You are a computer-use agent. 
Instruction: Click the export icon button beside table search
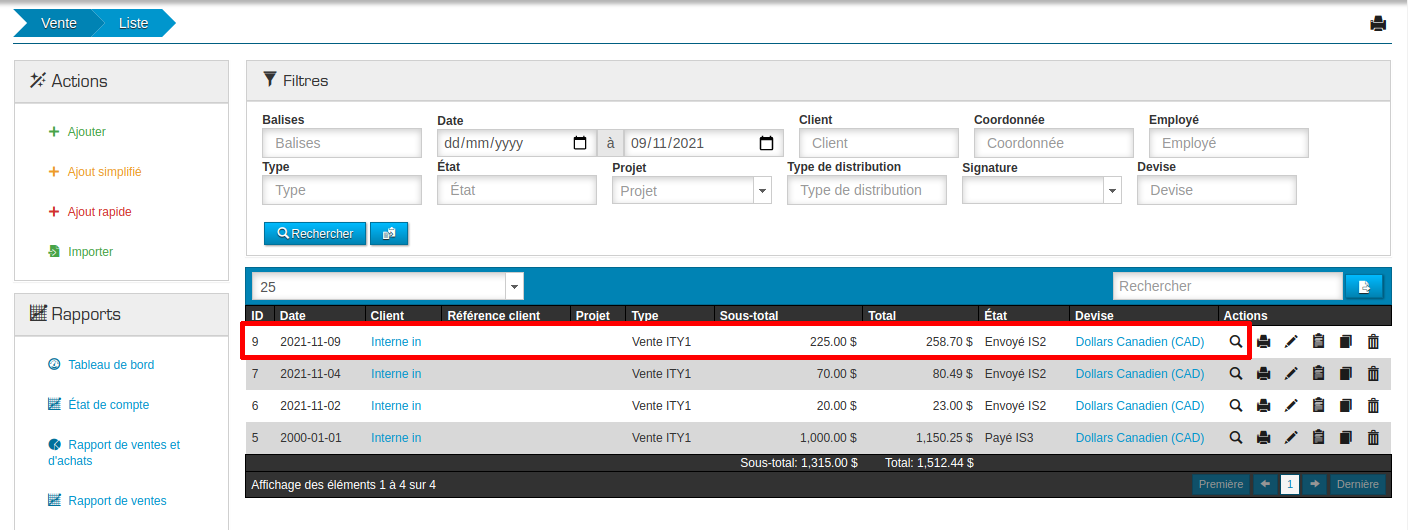(x=1363, y=286)
